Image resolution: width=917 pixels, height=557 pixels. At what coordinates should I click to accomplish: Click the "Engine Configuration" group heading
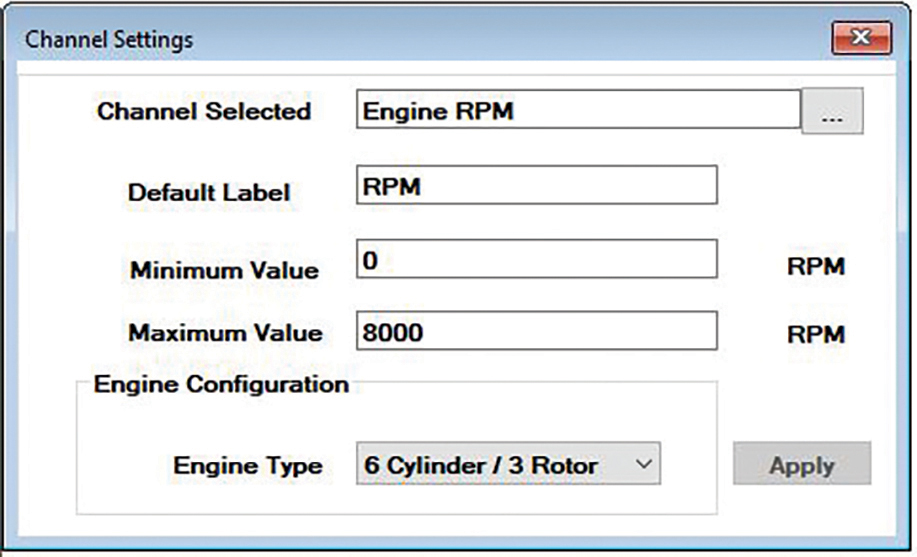point(221,385)
